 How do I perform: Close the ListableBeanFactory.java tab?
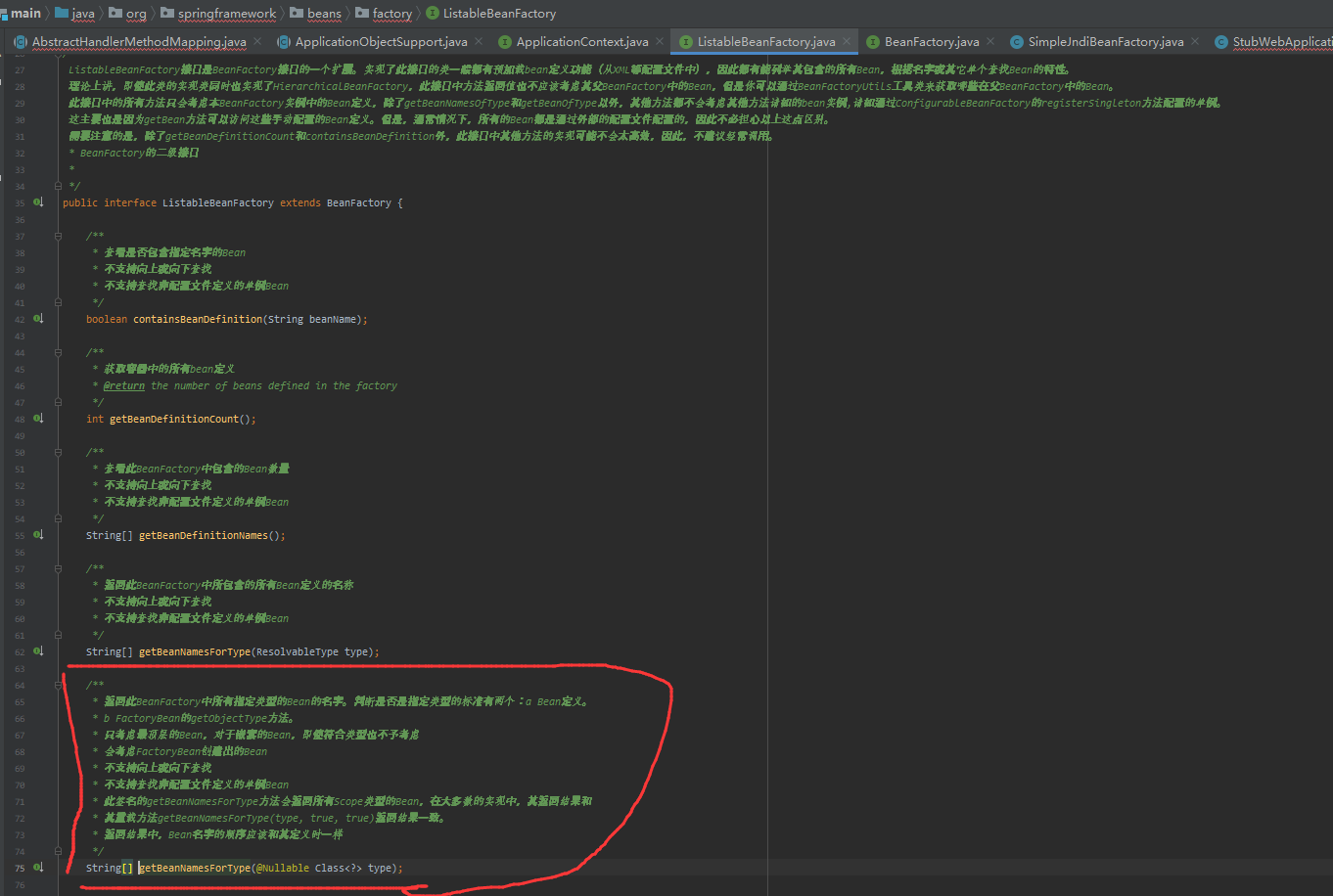847,41
